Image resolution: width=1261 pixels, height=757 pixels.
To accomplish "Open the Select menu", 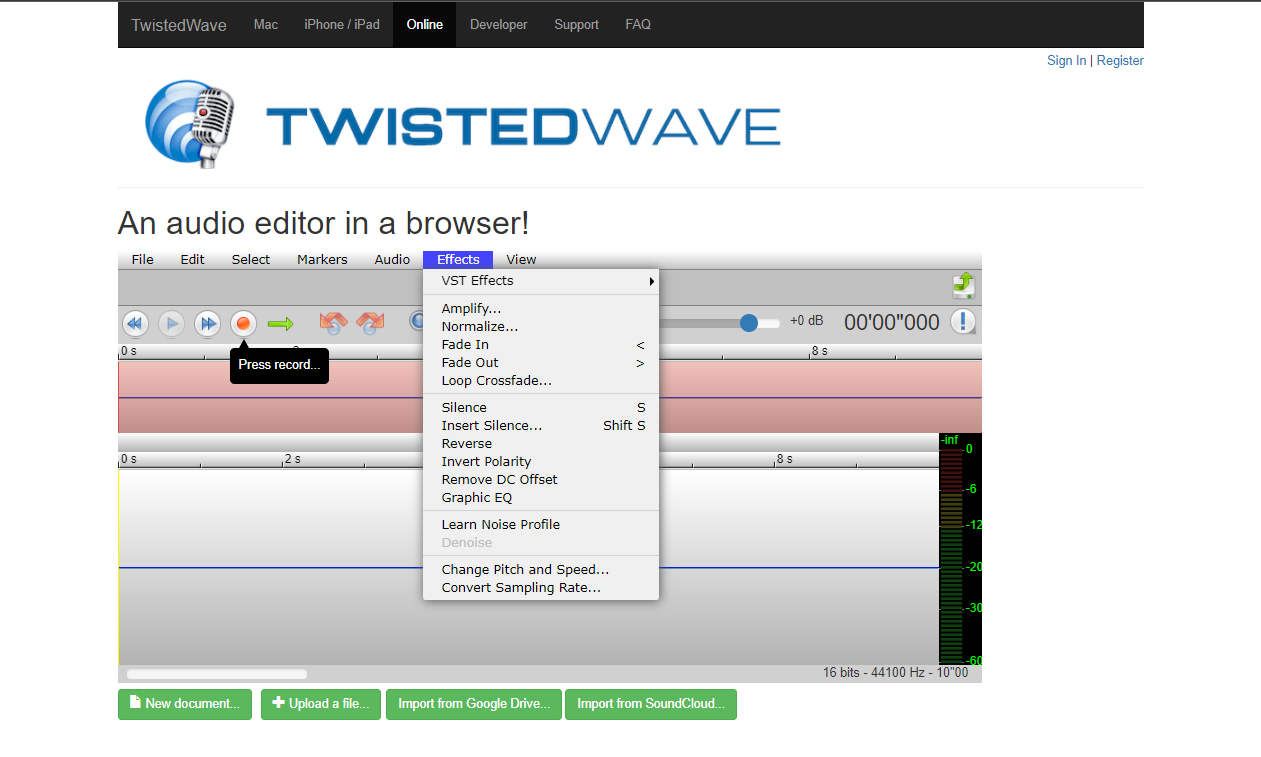I will [251, 260].
